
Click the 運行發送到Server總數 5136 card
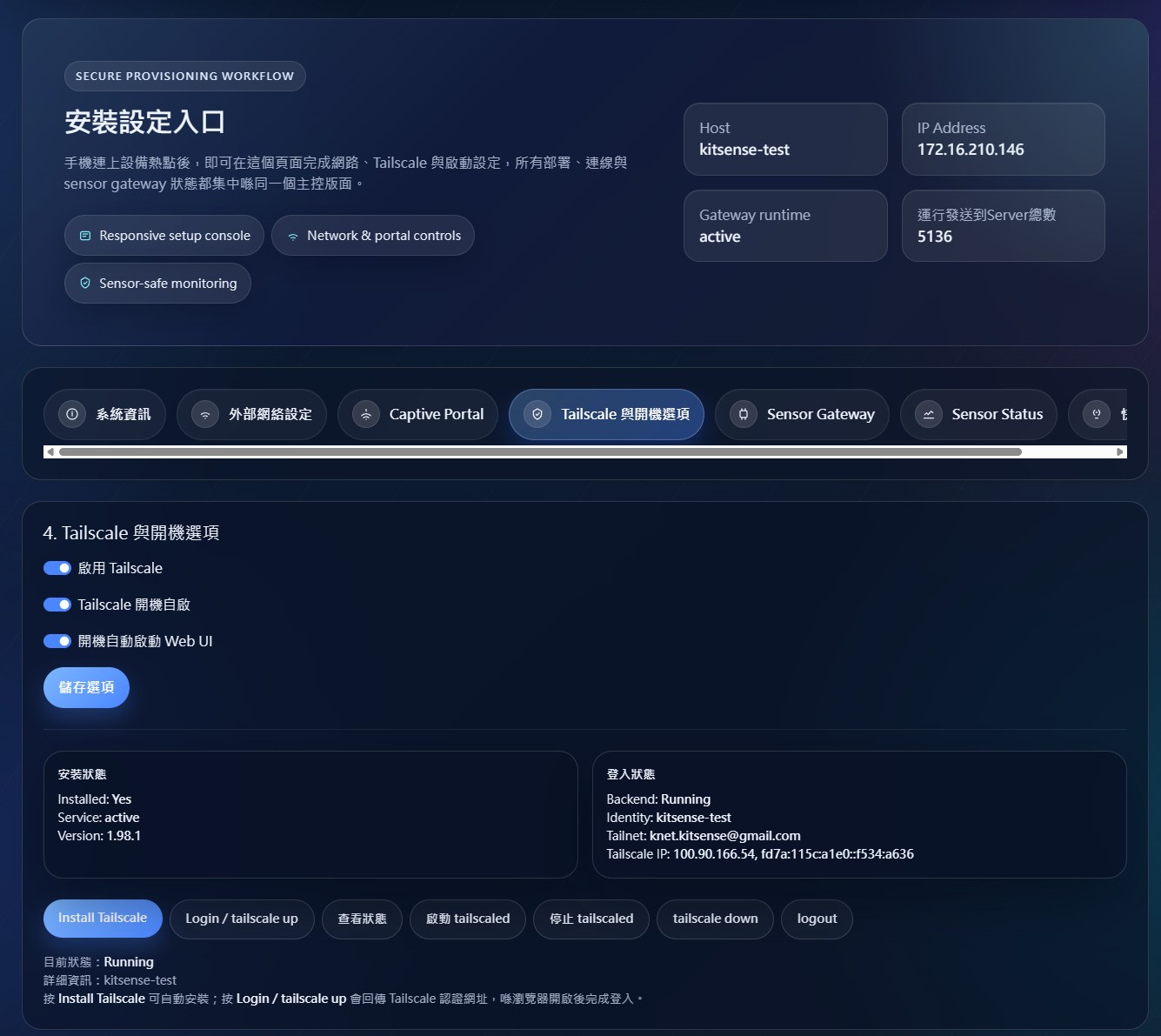point(1004,225)
